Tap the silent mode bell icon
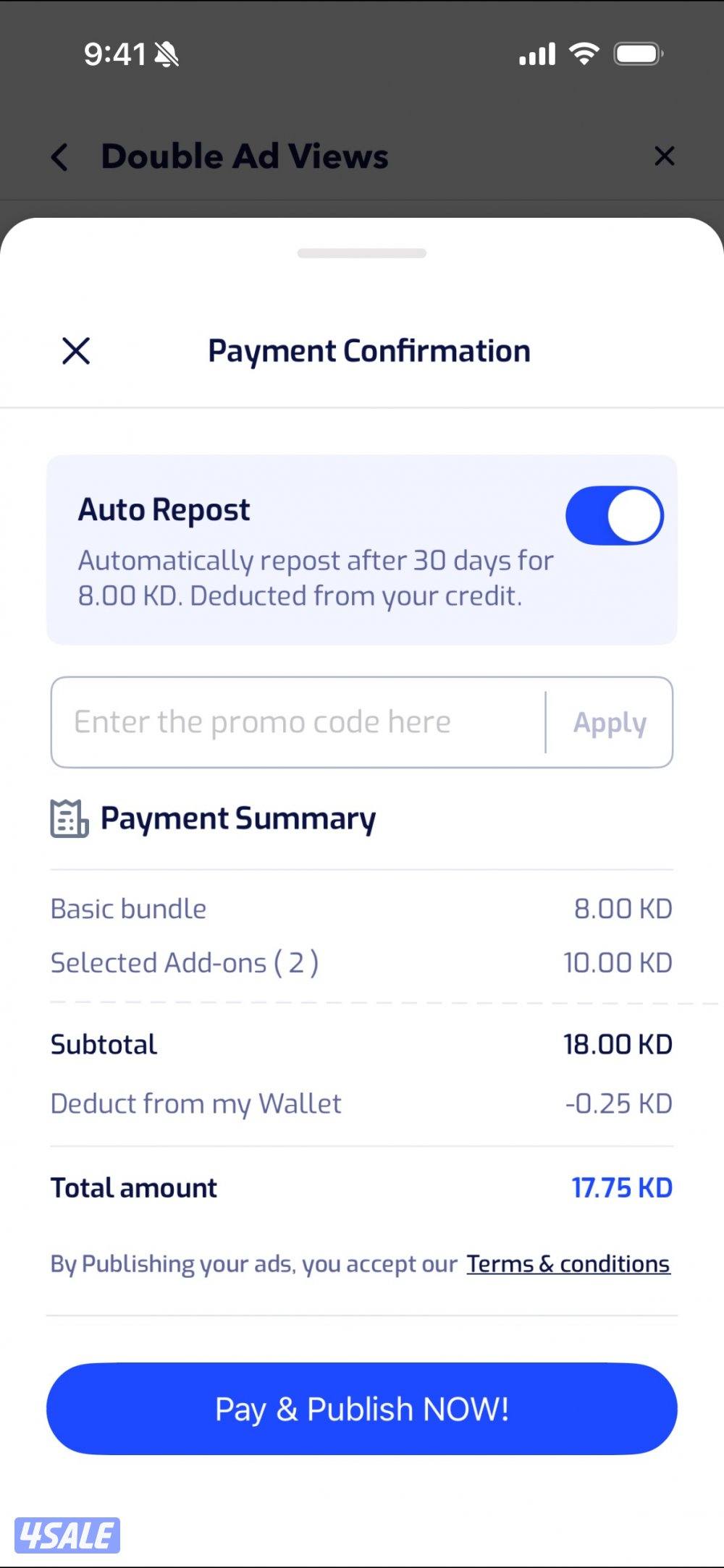Screen dimensions: 724x1568 click(167, 54)
